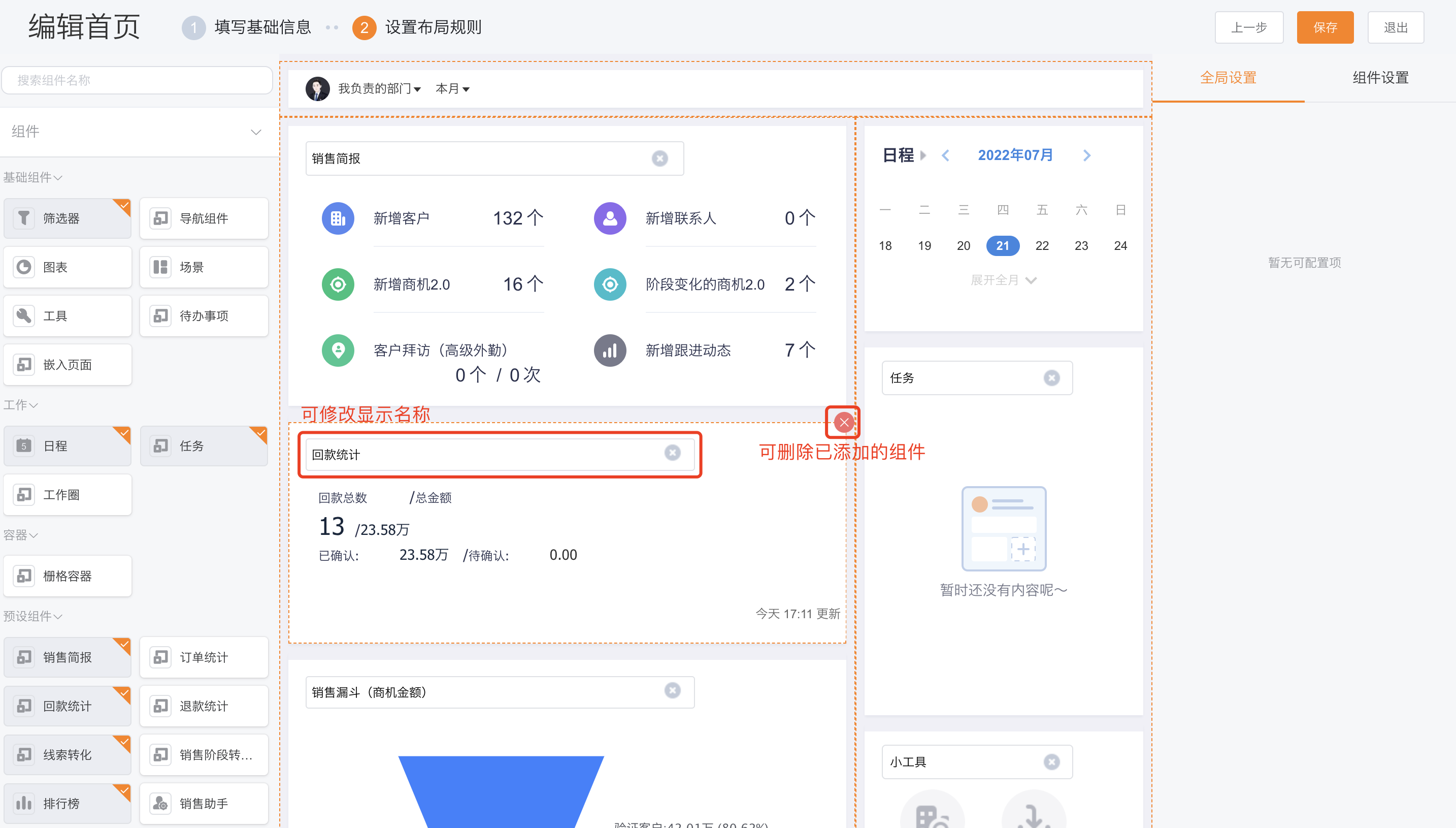Clear the 小工具 title field
The image size is (1456, 828).
[1052, 762]
